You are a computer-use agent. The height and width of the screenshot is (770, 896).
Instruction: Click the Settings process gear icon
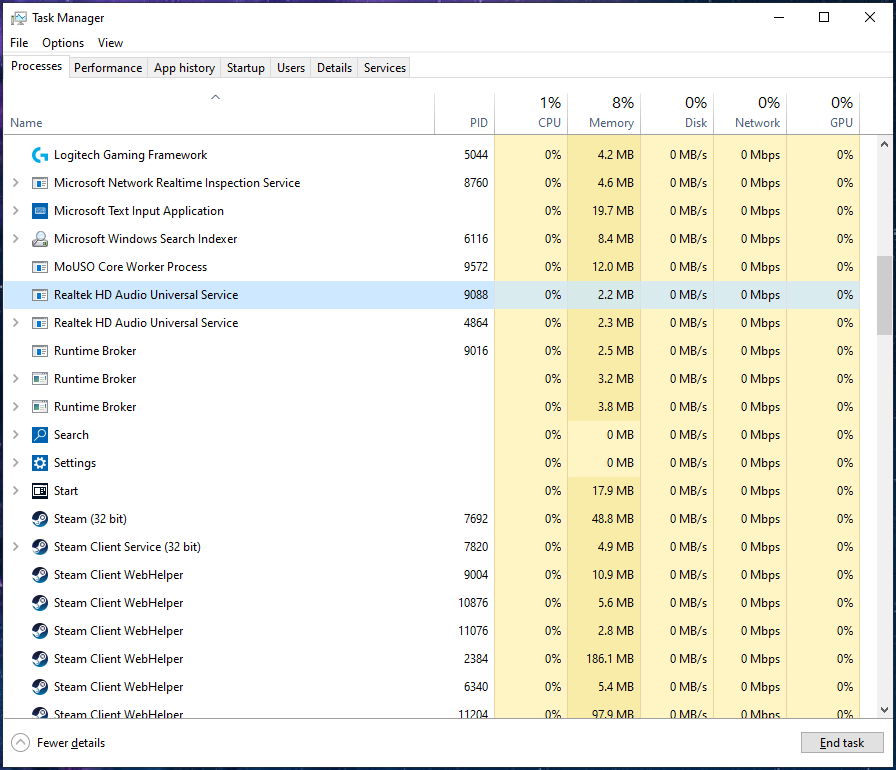tap(40, 463)
